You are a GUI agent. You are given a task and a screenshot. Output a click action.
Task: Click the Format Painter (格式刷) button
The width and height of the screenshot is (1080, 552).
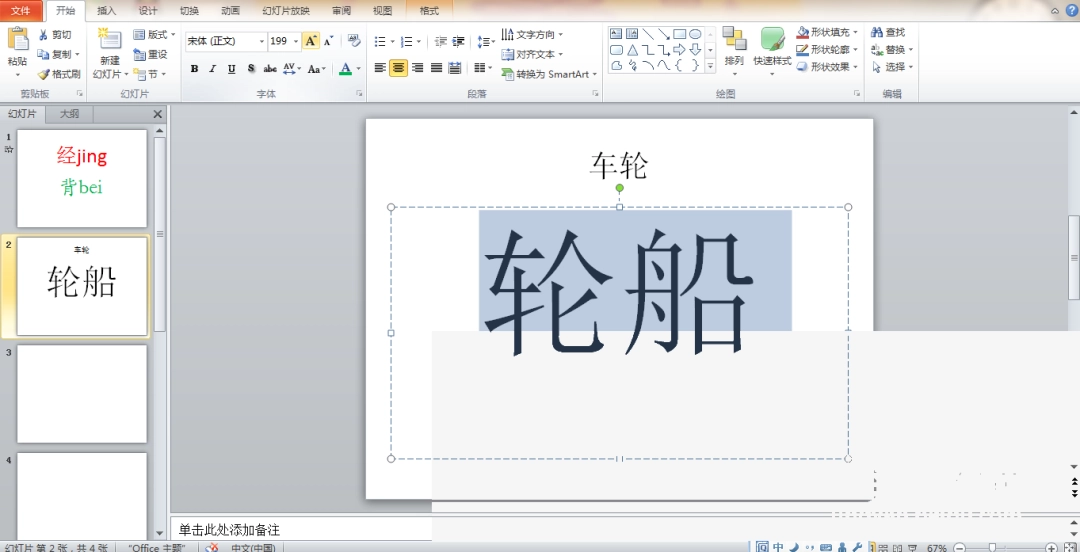click(59, 74)
